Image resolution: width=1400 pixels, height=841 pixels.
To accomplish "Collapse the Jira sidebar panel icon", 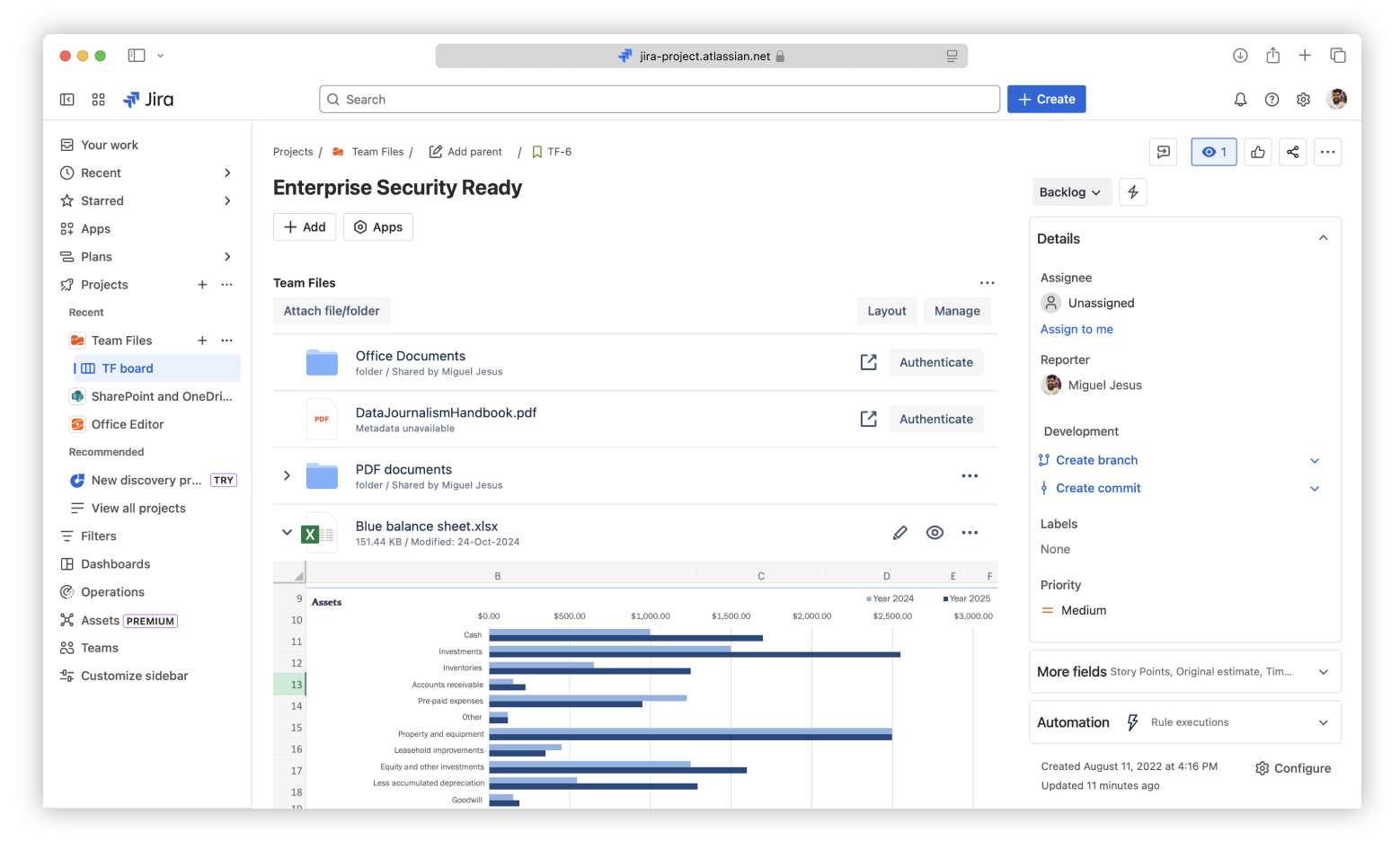I will click(67, 100).
